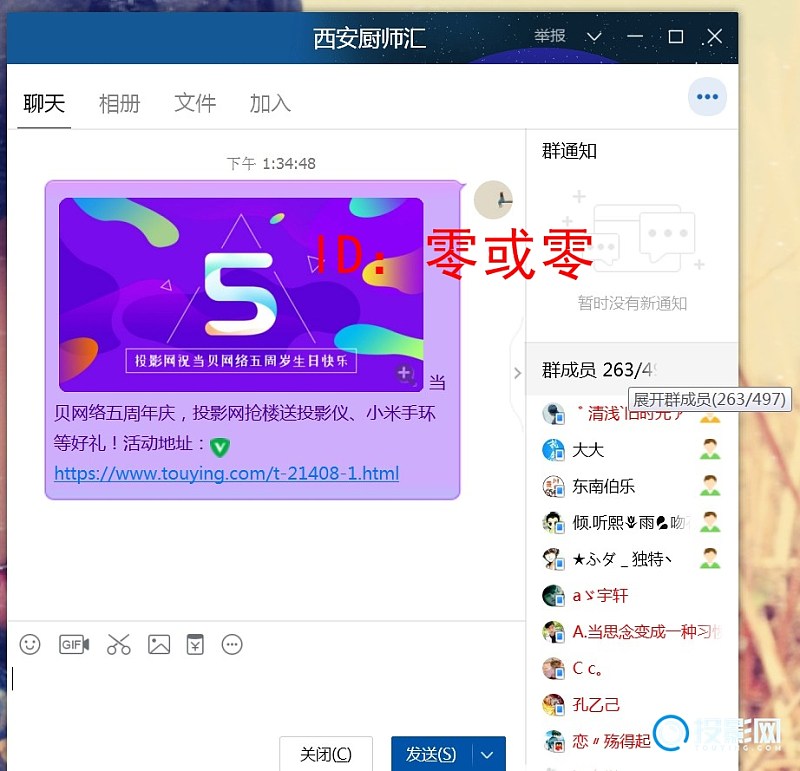The width and height of the screenshot is (800, 771).
Task: Open the title bar dropdown arrow menu
Action: 594,37
